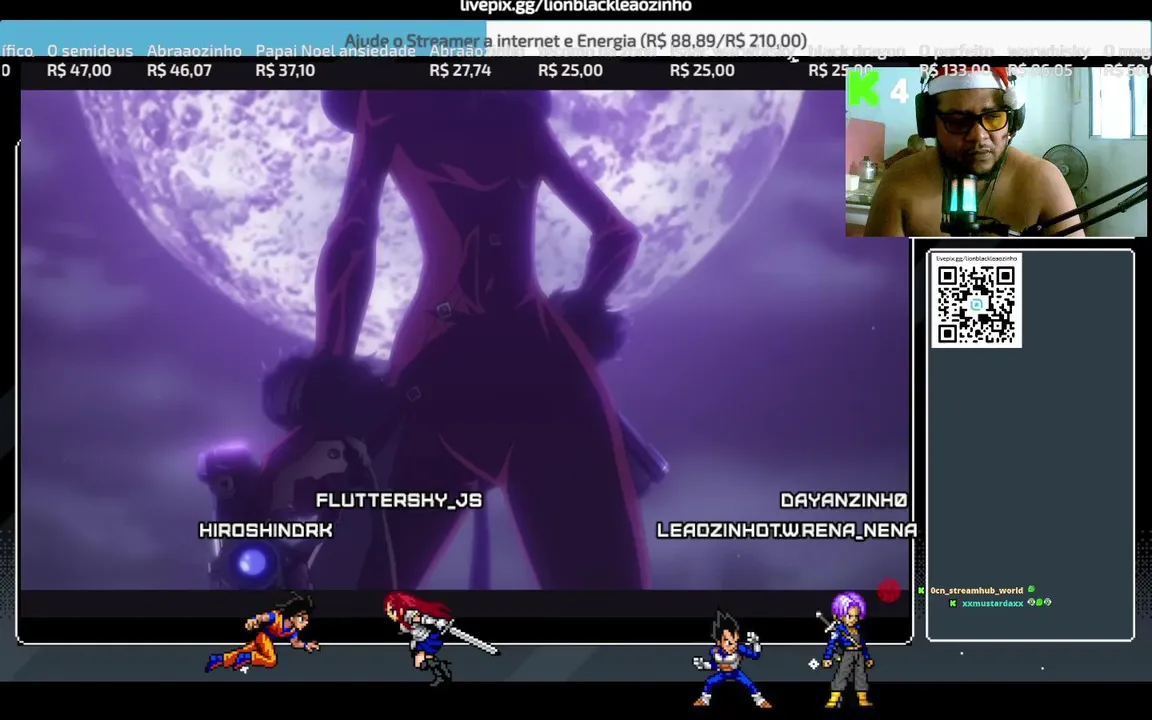Click chat username "xxmustardaxx"

(993, 603)
